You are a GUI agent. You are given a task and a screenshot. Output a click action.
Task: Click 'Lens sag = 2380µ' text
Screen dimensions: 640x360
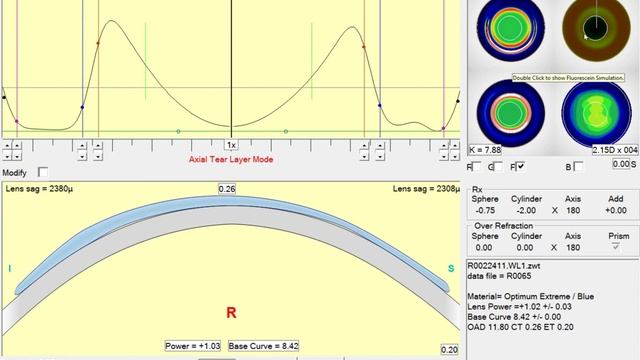(x=39, y=189)
